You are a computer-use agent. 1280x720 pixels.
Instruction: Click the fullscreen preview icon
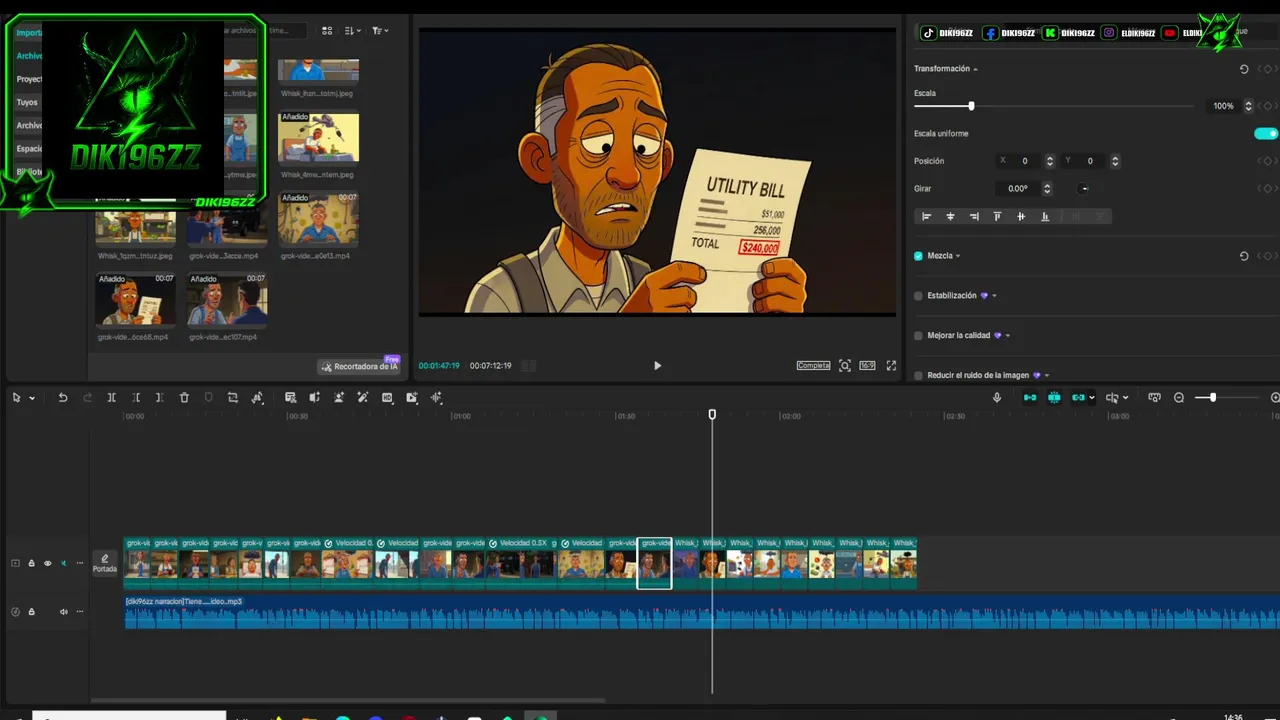click(891, 366)
